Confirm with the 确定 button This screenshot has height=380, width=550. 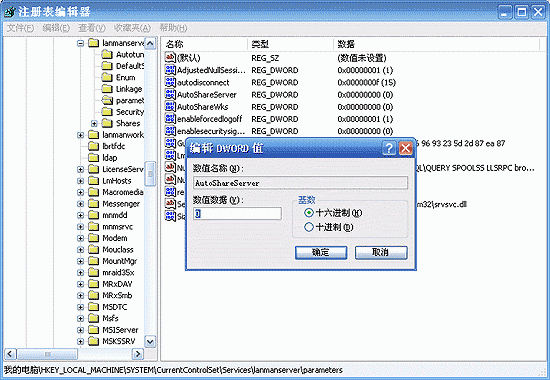tap(321, 253)
